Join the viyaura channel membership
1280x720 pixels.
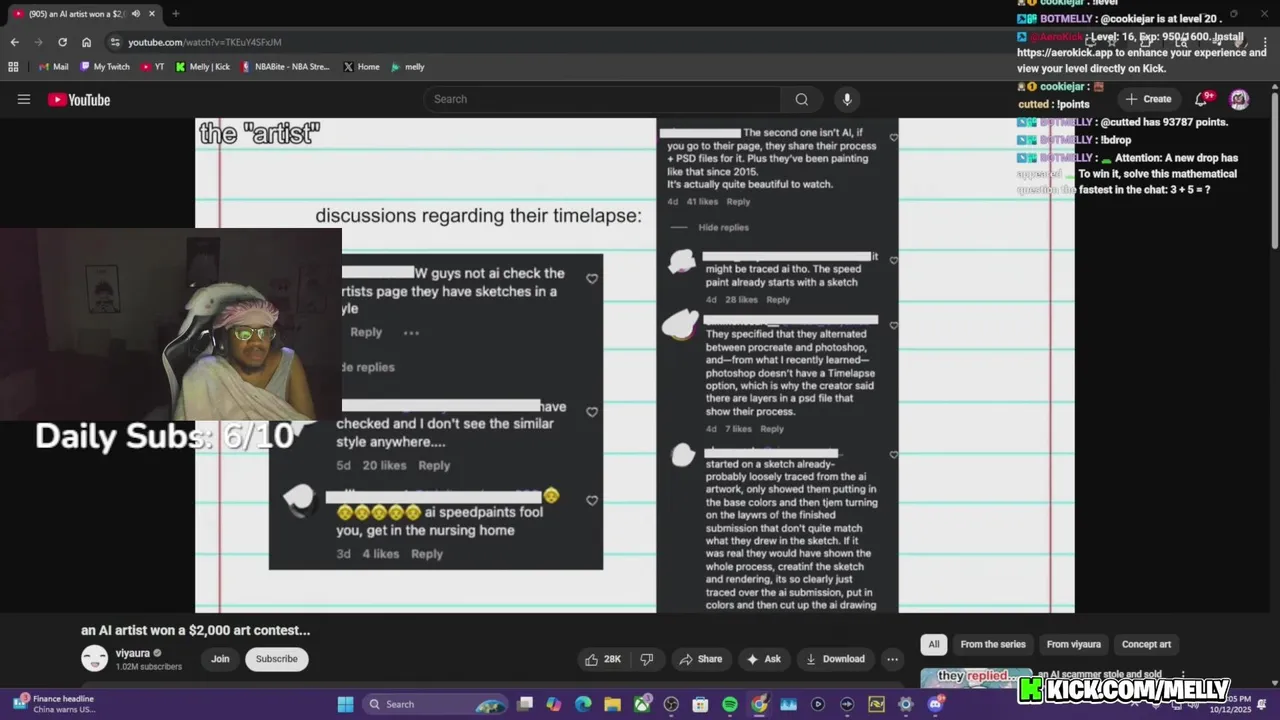pos(220,659)
